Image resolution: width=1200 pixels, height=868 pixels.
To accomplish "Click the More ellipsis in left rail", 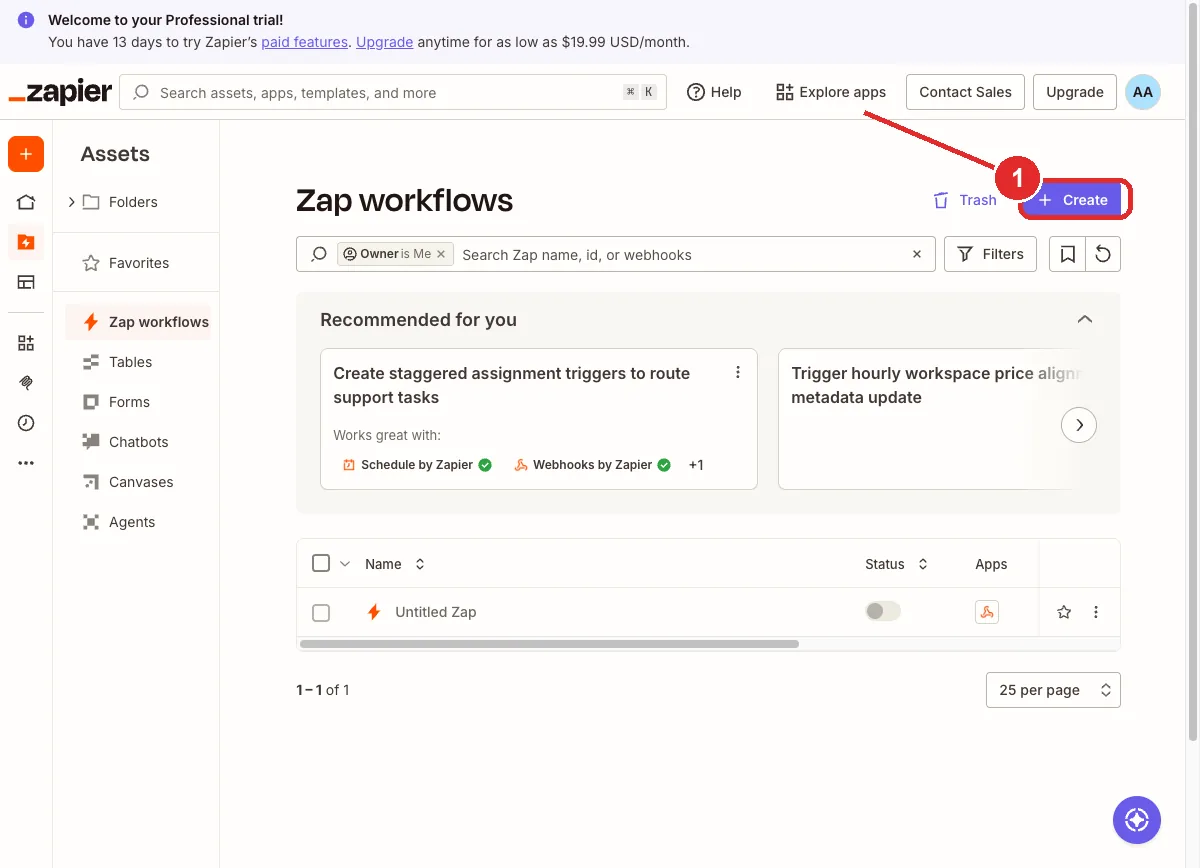I will pyautogui.click(x=26, y=463).
